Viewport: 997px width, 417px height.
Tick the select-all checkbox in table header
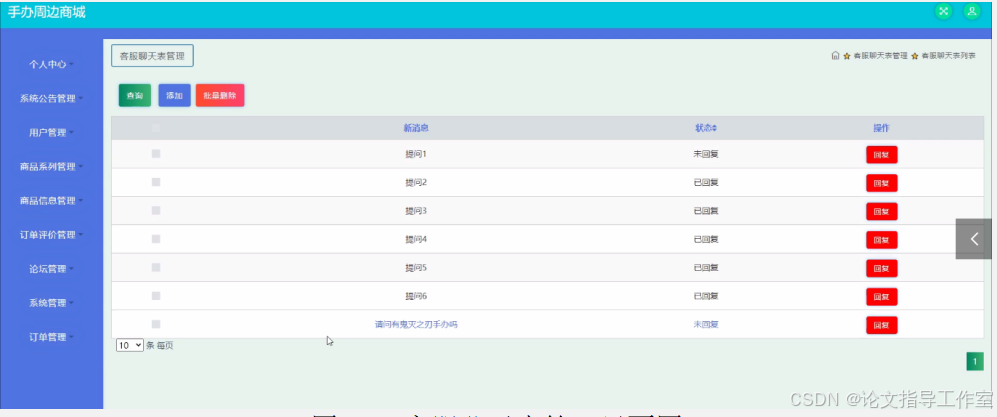pyautogui.click(x=156, y=128)
